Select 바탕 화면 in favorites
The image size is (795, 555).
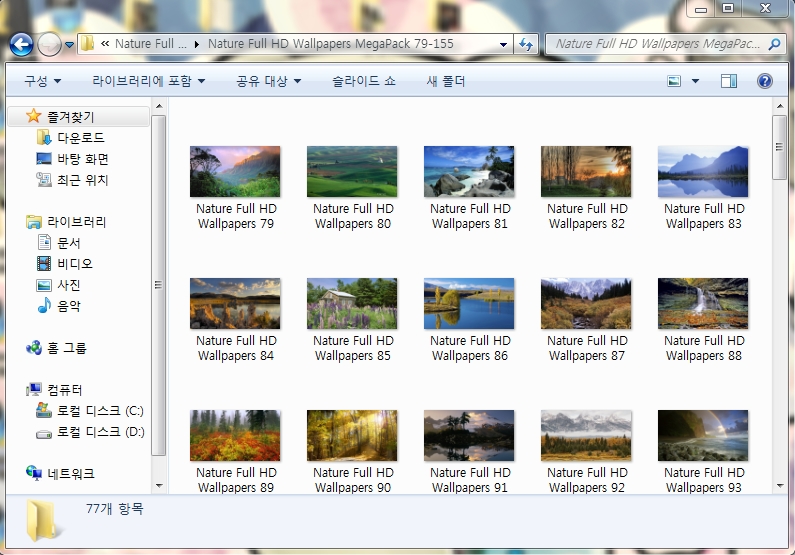(x=82, y=159)
